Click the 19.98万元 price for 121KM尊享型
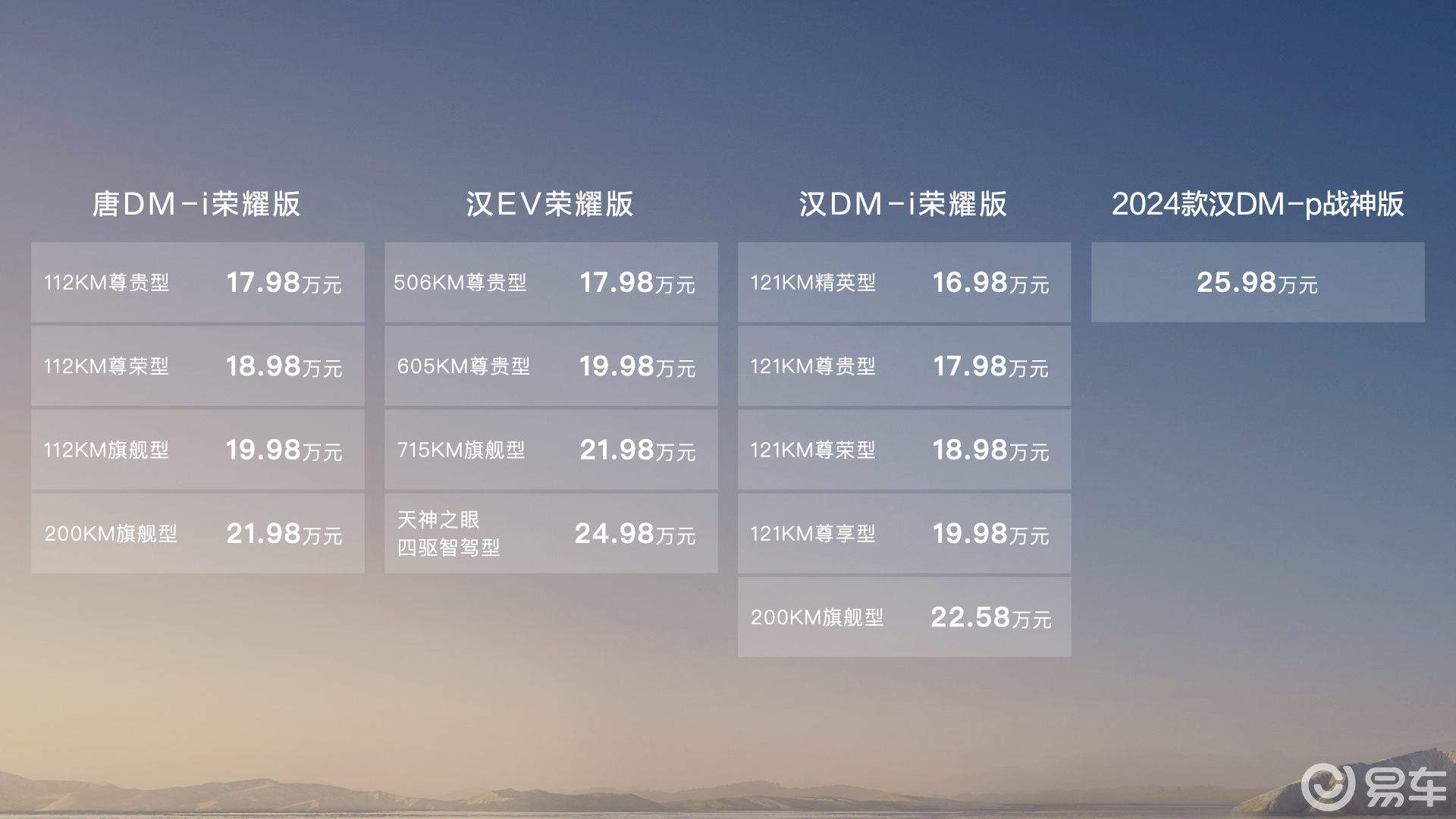The image size is (1456, 819). 991,533
